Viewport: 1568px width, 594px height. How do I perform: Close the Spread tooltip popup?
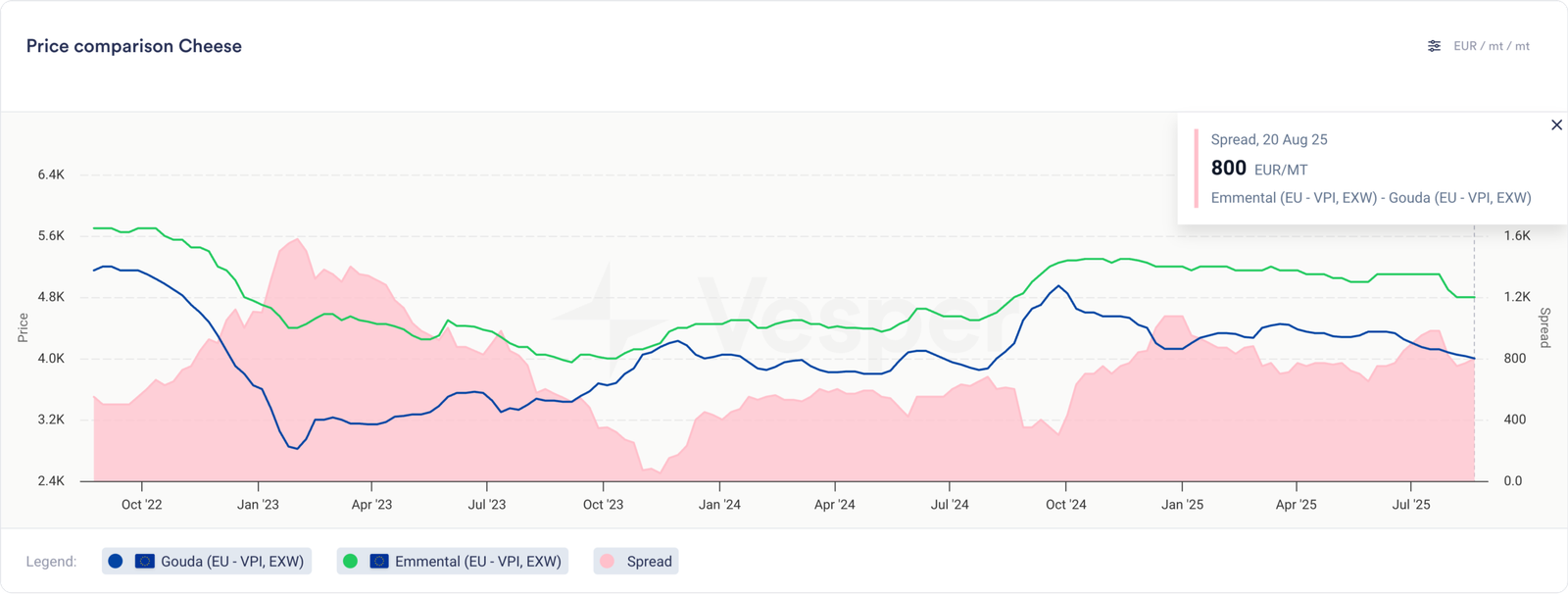[x=1556, y=124]
